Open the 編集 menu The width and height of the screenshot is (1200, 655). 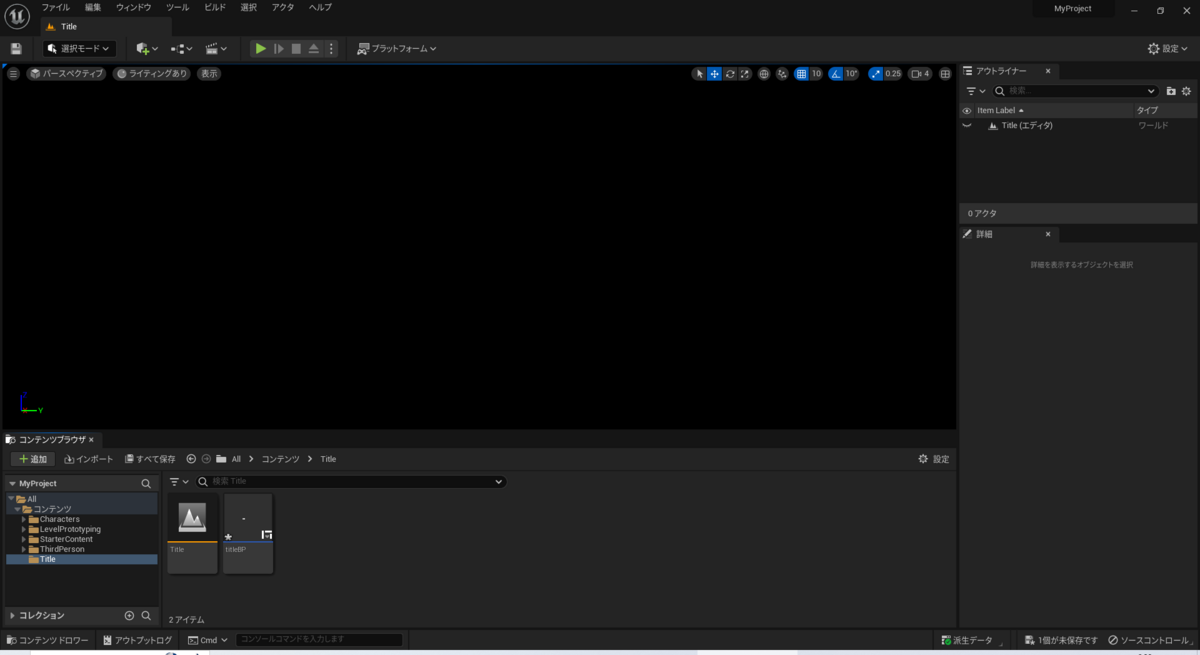tap(93, 7)
